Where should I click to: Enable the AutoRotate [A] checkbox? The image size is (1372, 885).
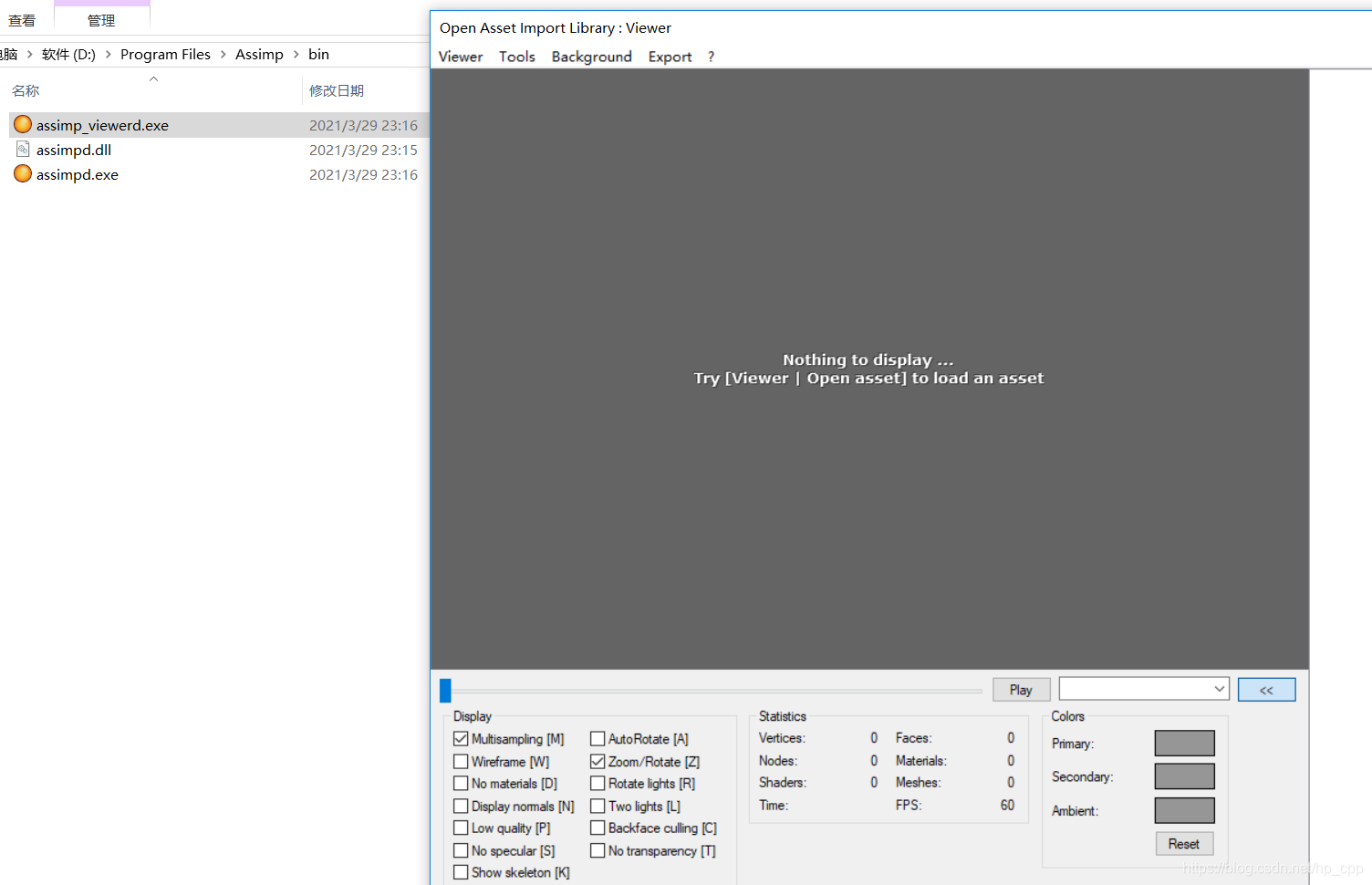click(x=598, y=739)
